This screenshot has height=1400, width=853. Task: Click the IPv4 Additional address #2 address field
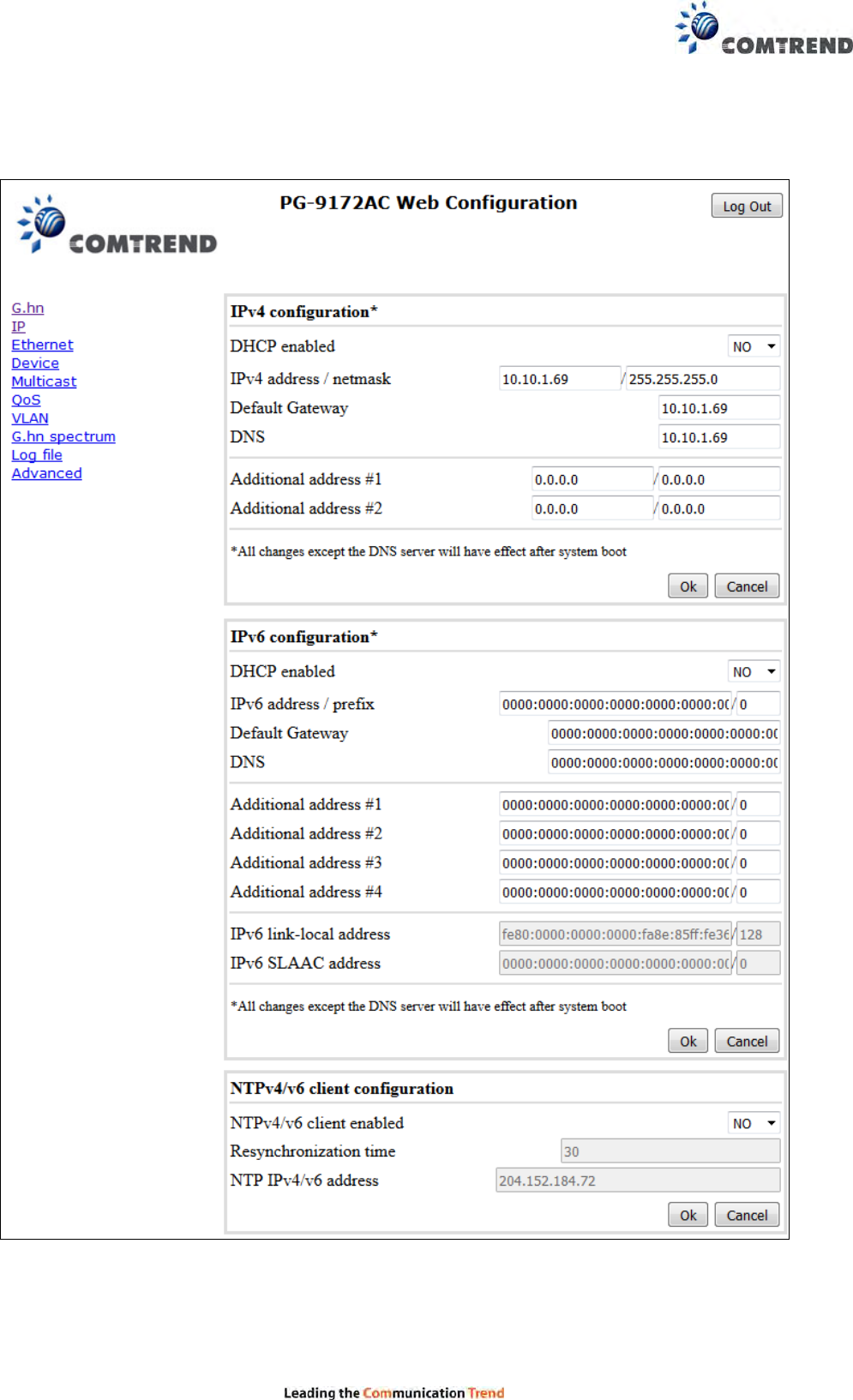point(592,508)
